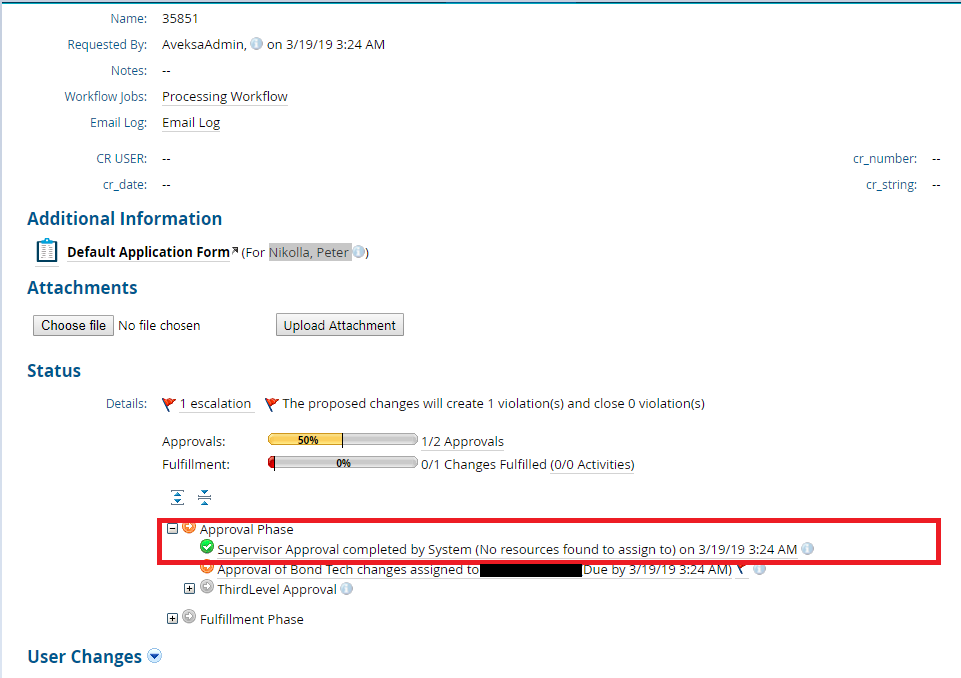The image size is (961, 678).
Task: Click the green checkmark on Supervisor Approval row
Action: tap(206, 547)
